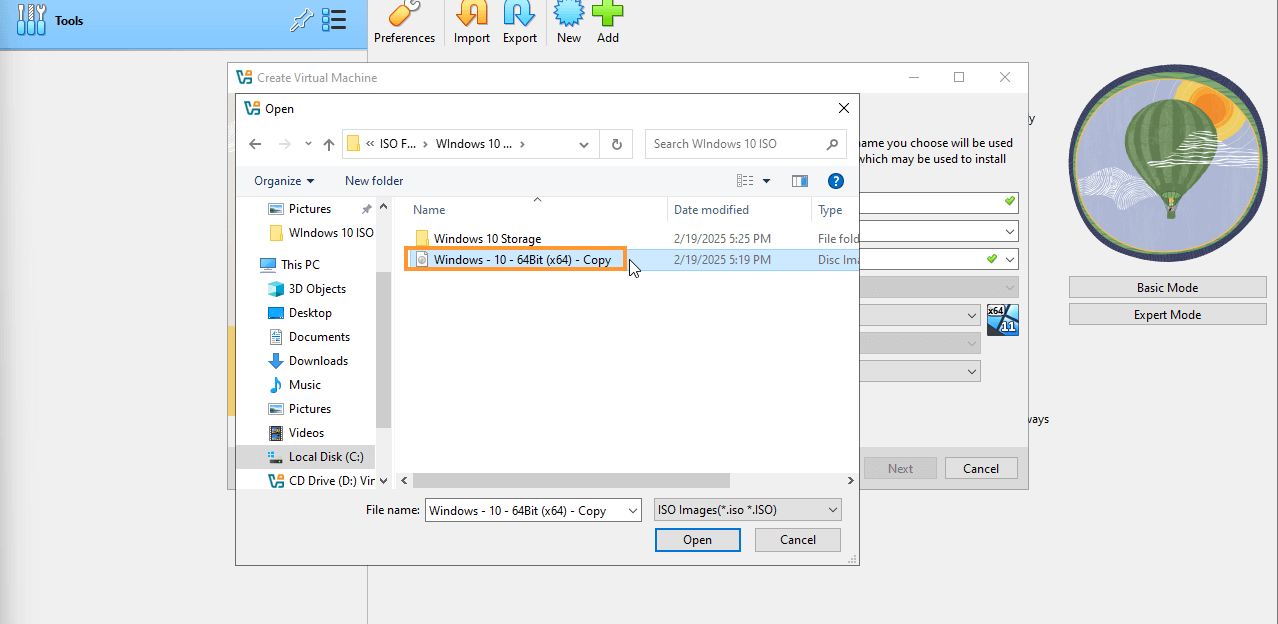
Task: Open the ISO Images file type dropdown
Action: pos(748,510)
